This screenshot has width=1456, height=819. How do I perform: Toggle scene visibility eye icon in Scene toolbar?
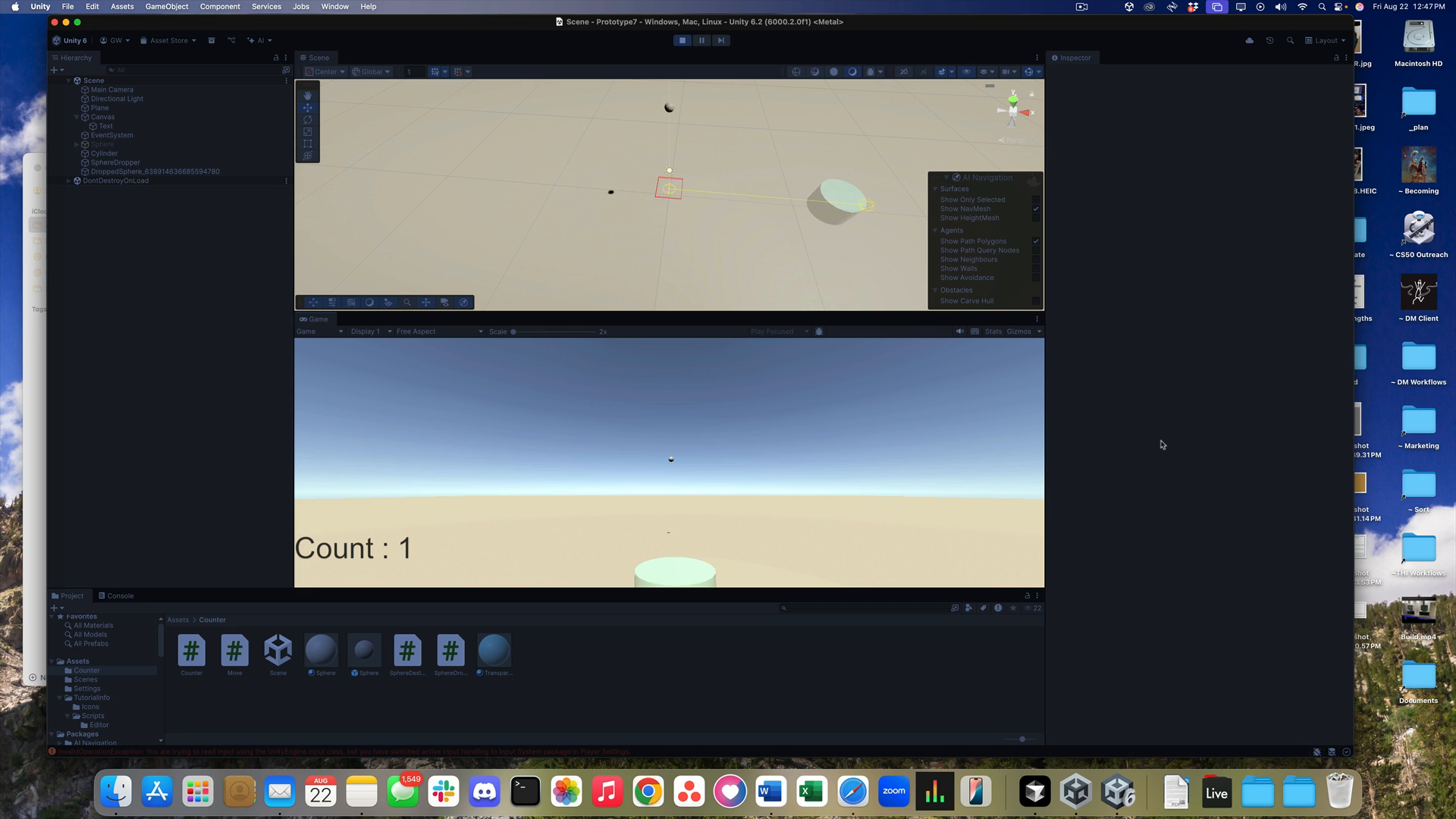966,71
